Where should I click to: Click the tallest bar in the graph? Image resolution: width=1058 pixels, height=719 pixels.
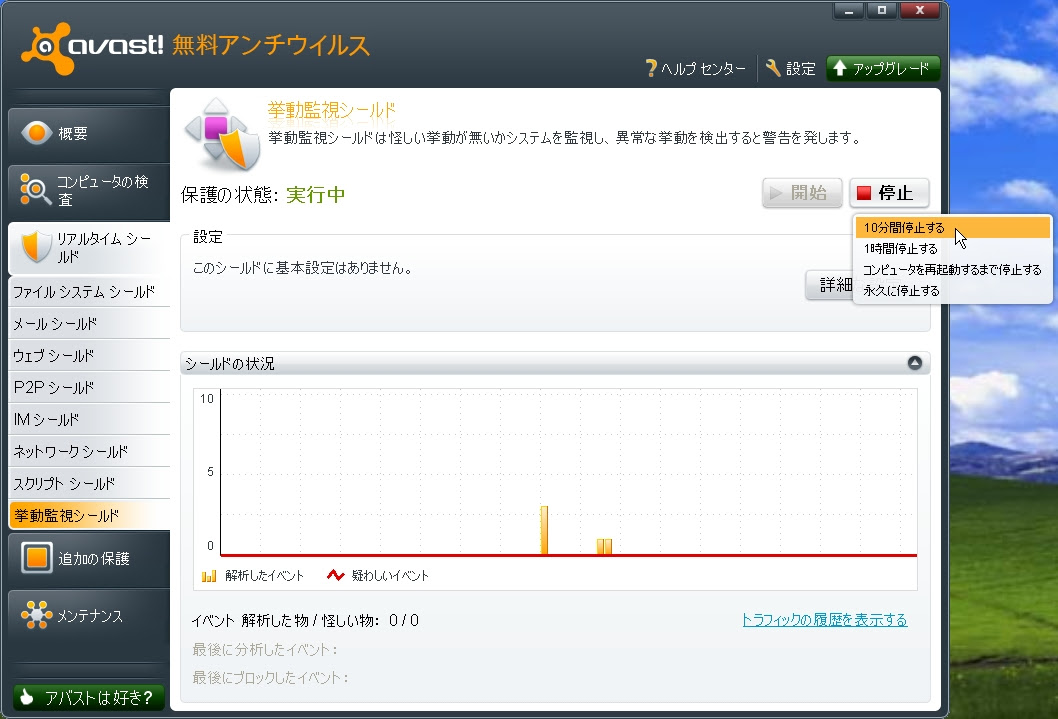[544, 530]
